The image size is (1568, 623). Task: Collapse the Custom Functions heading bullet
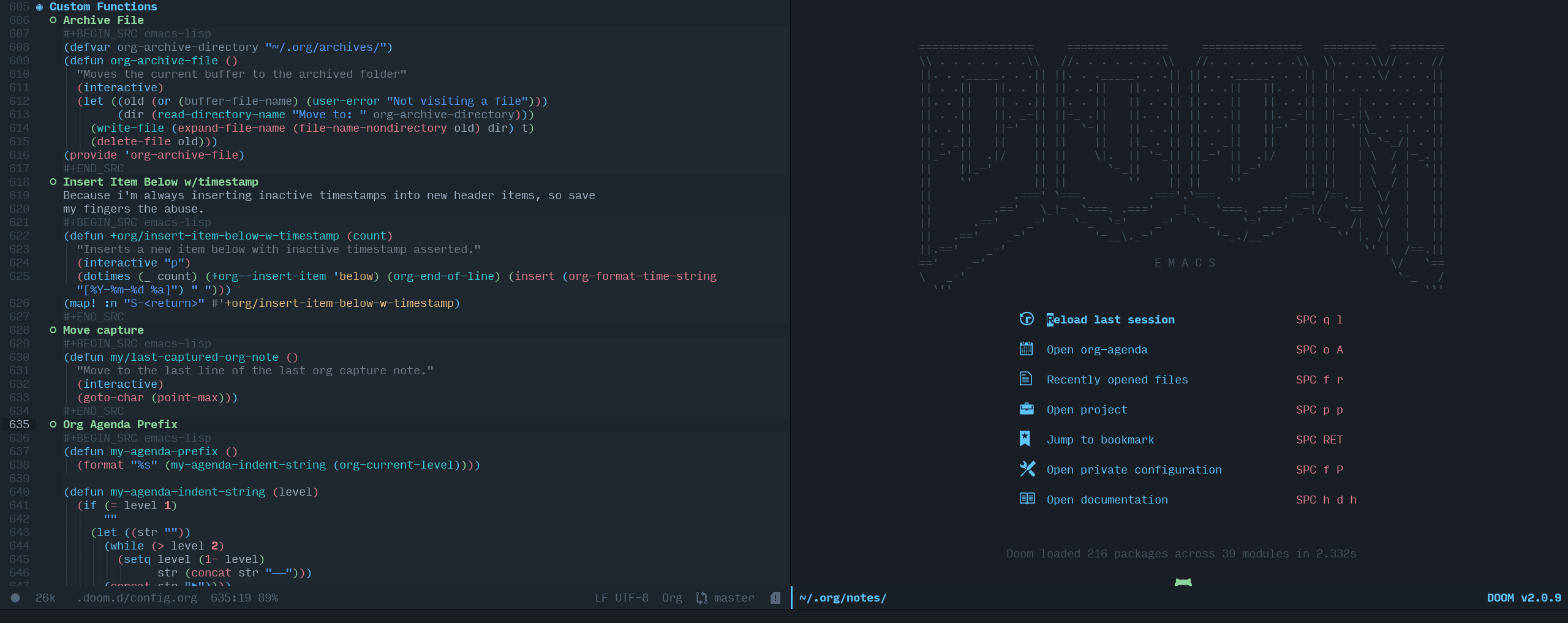(39, 7)
